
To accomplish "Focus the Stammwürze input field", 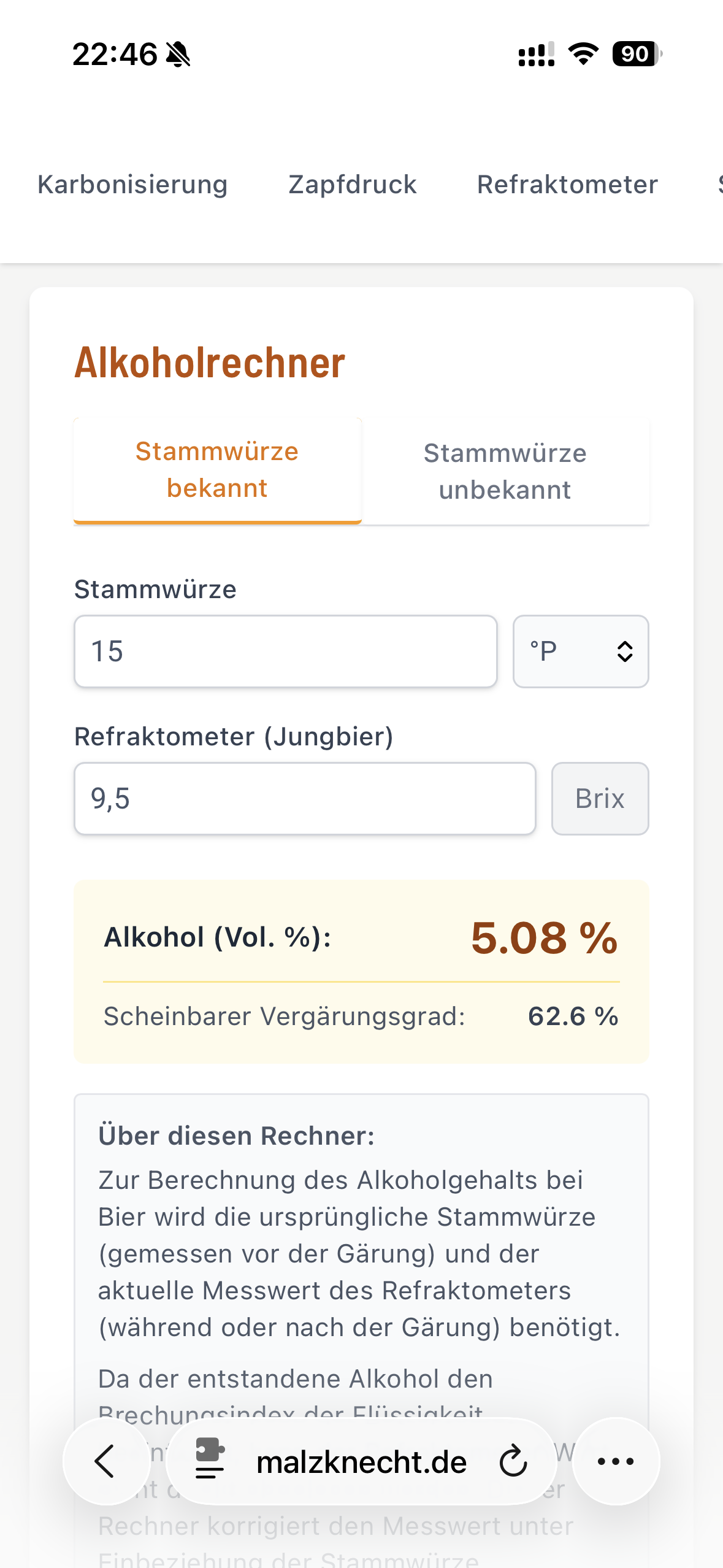I will click(286, 651).
